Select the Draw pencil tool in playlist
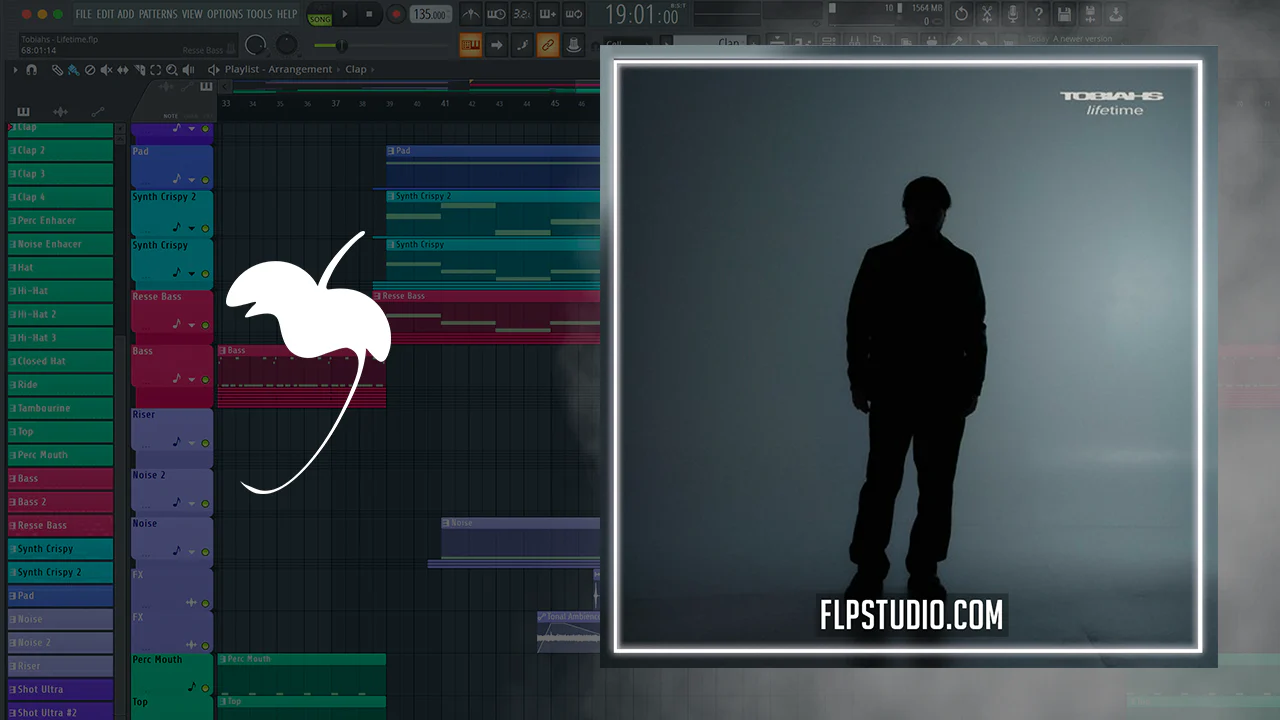 pos(57,70)
